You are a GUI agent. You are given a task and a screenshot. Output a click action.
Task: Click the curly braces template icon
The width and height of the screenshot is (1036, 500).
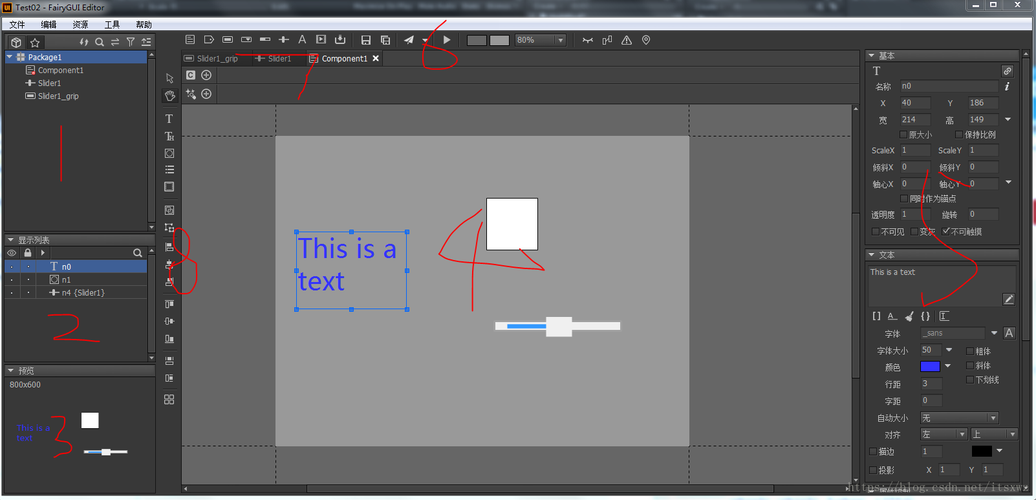(926, 316)
